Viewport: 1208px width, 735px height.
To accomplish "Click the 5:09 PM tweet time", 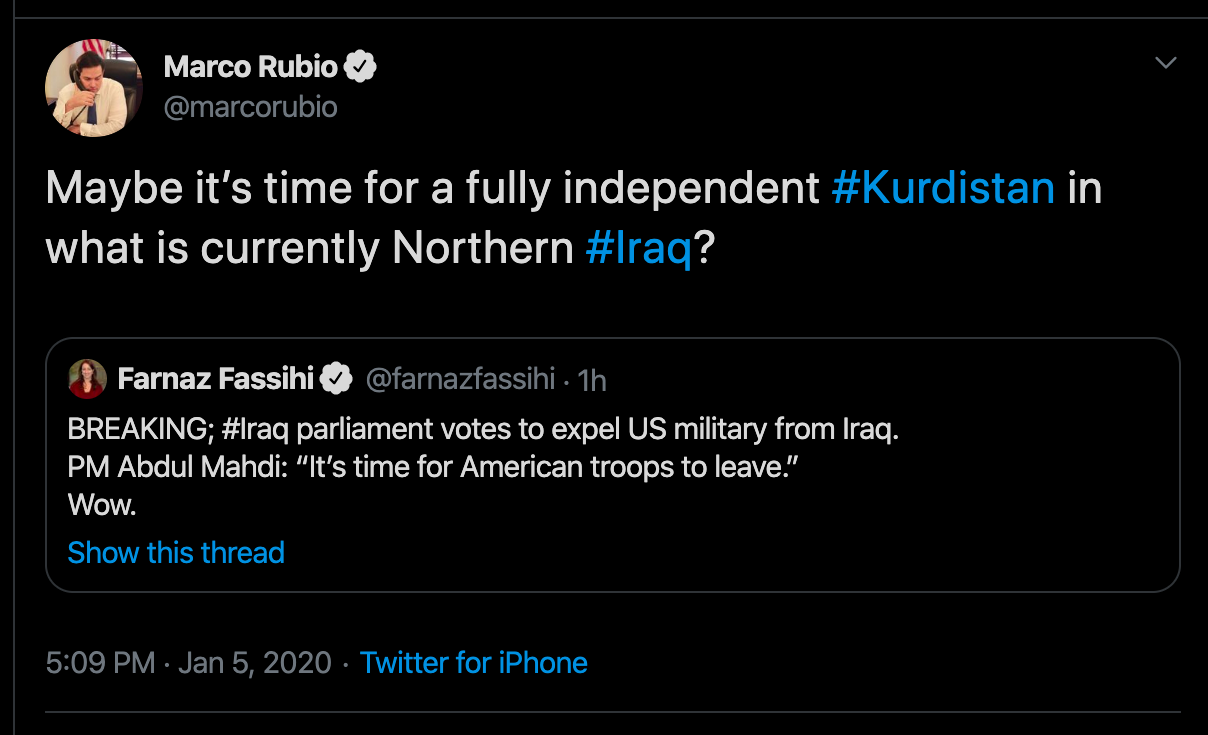I will [100, 663].
